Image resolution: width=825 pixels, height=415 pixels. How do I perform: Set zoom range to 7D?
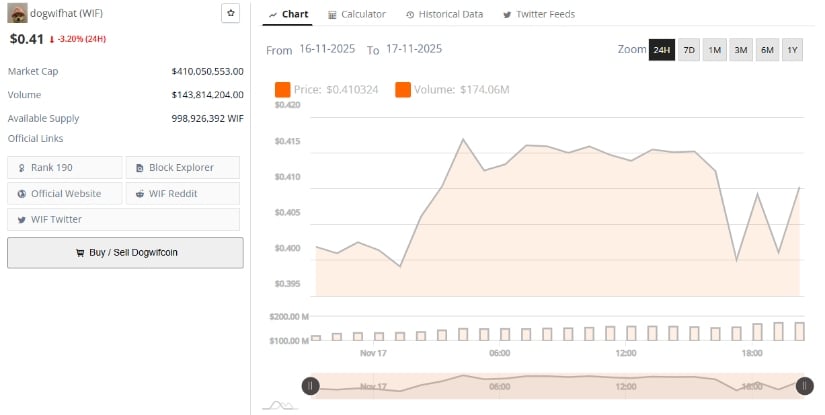point(689,50)
